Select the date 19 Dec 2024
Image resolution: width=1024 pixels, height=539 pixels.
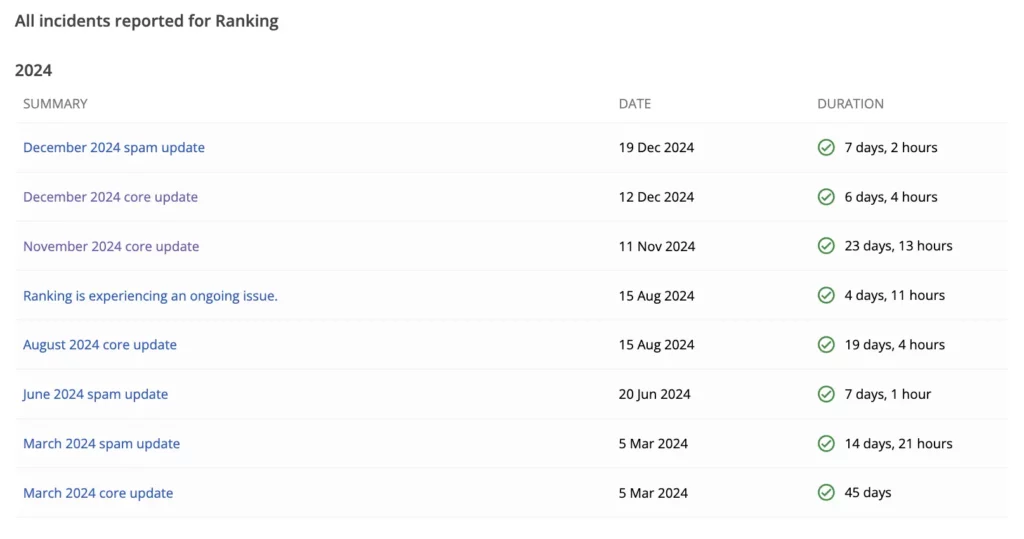656,148
